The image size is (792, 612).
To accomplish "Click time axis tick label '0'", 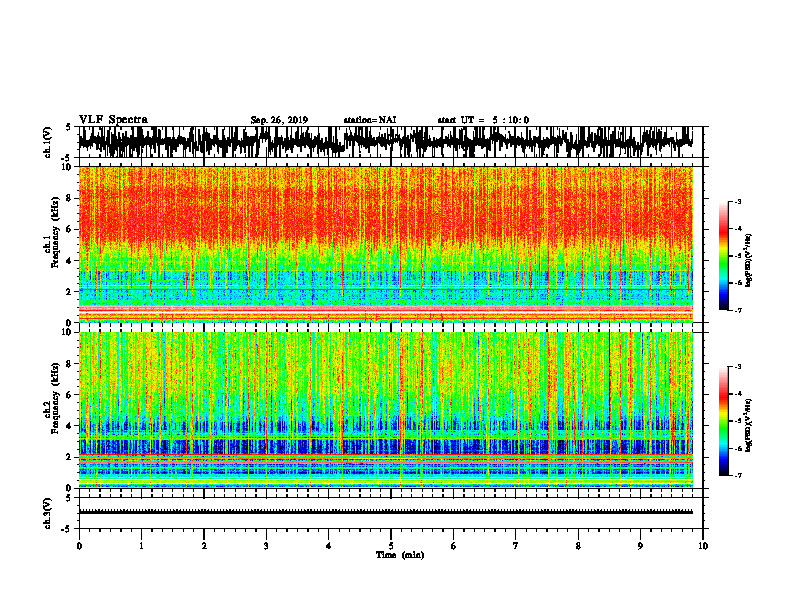I will 79,546.
